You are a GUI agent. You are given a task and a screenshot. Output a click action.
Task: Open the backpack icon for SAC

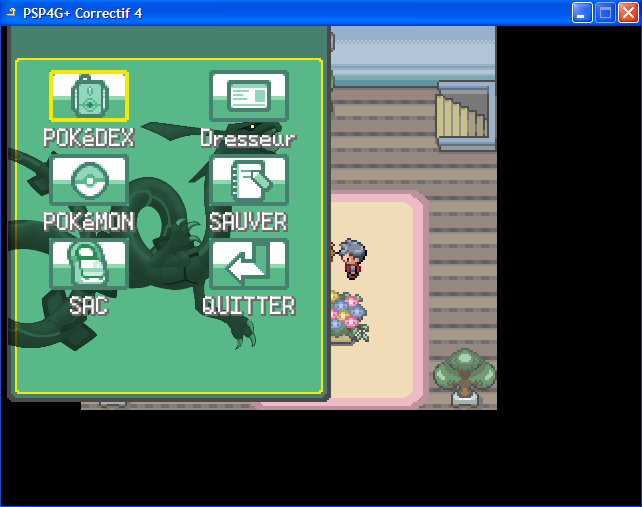(89, 264)
